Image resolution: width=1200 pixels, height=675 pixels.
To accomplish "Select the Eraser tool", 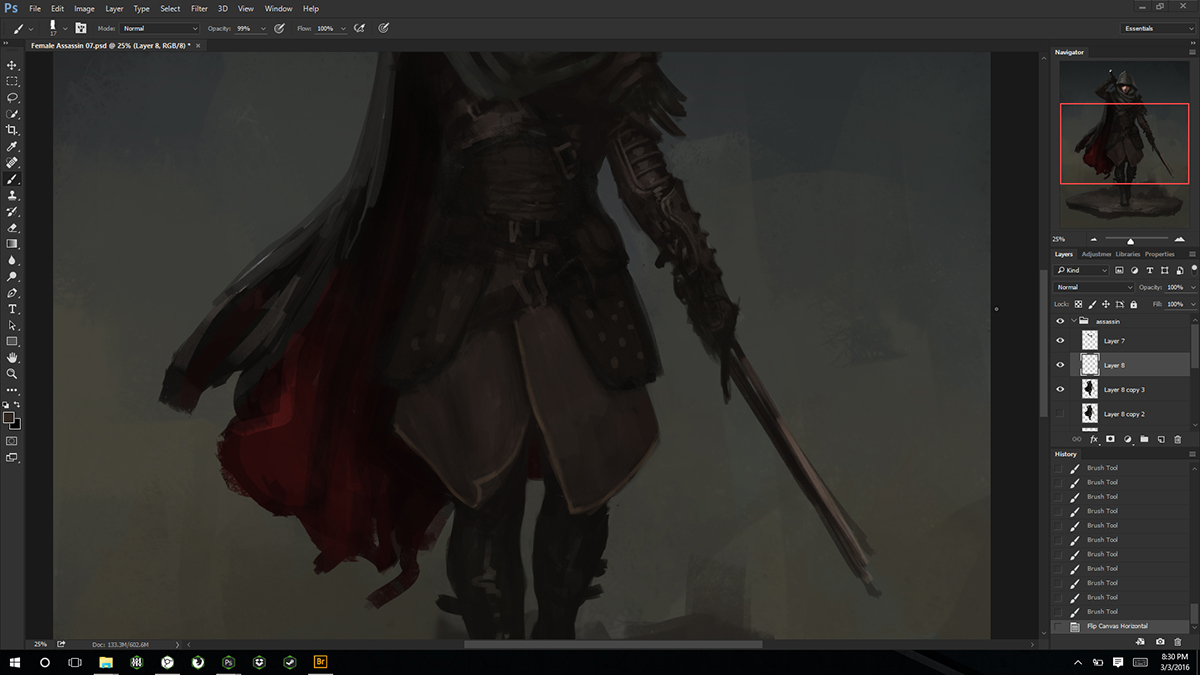I will pyautogui.click(x=12, y=228).
